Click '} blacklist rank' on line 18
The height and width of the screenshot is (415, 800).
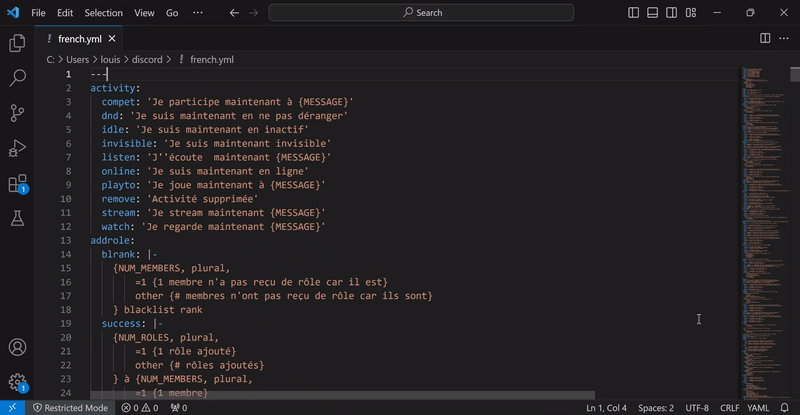(x=158, y=309)
